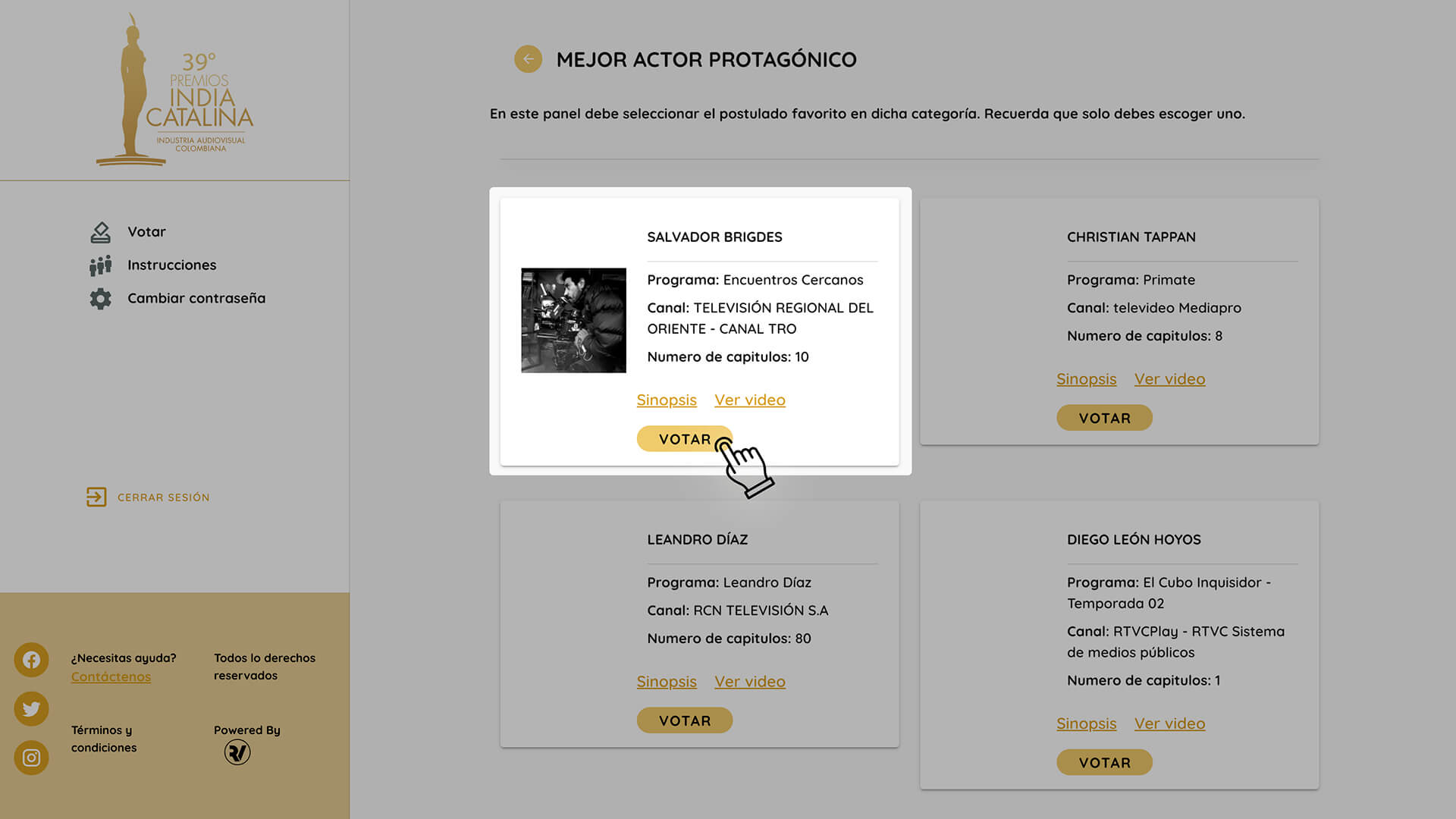Click Salvador Brigdes photo thumbnail
1456x819 pixels.
[573, 320]
